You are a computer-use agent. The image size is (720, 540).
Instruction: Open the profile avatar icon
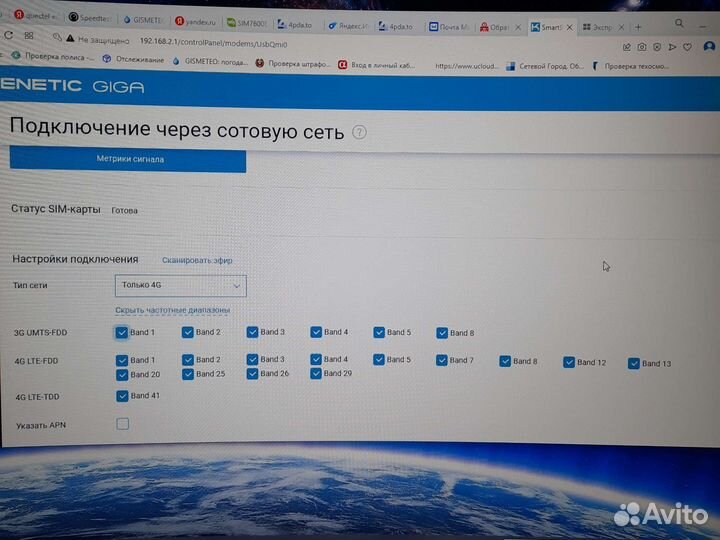pyautogui.click(x=709, y=46)
